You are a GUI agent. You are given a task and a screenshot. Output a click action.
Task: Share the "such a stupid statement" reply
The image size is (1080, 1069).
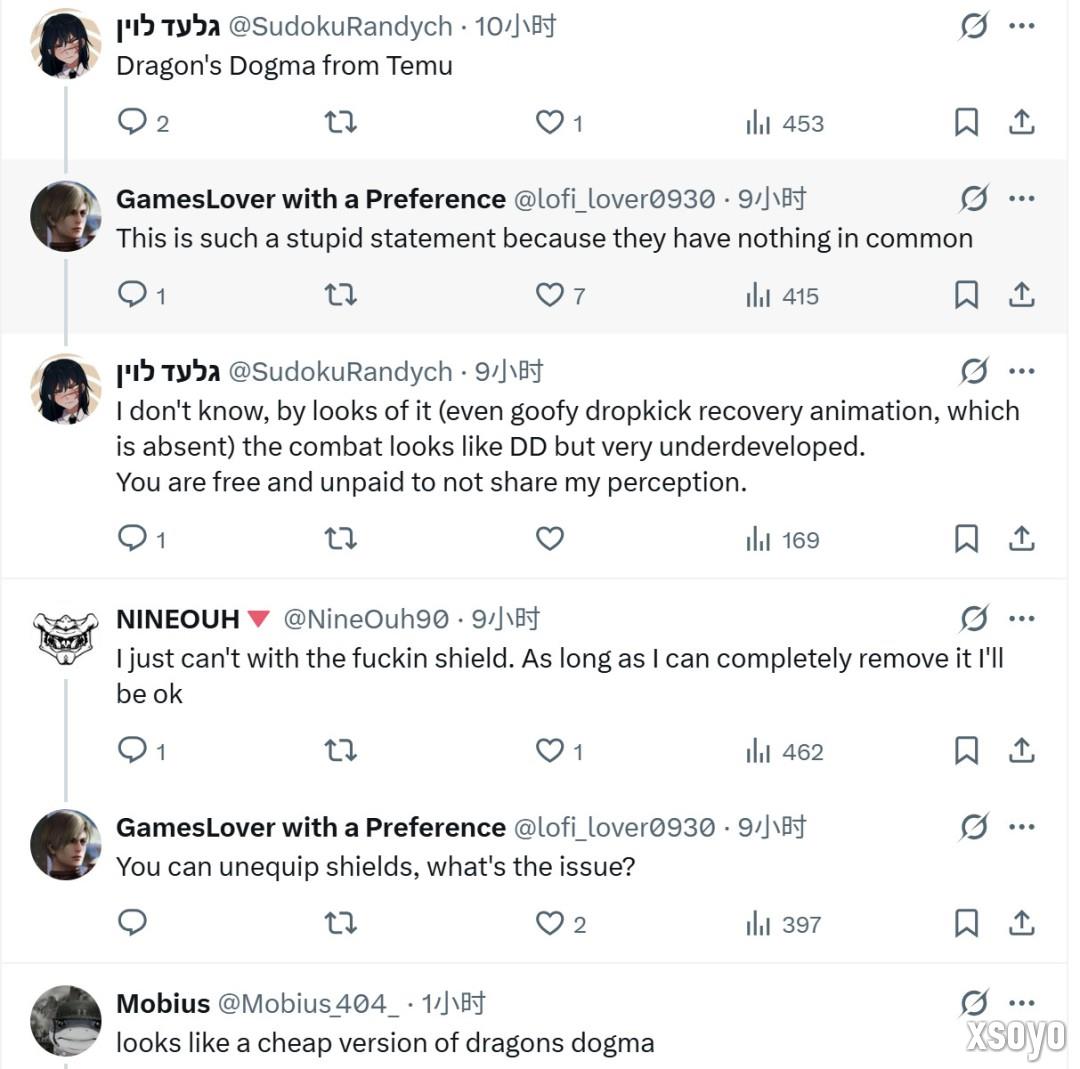1020,295
